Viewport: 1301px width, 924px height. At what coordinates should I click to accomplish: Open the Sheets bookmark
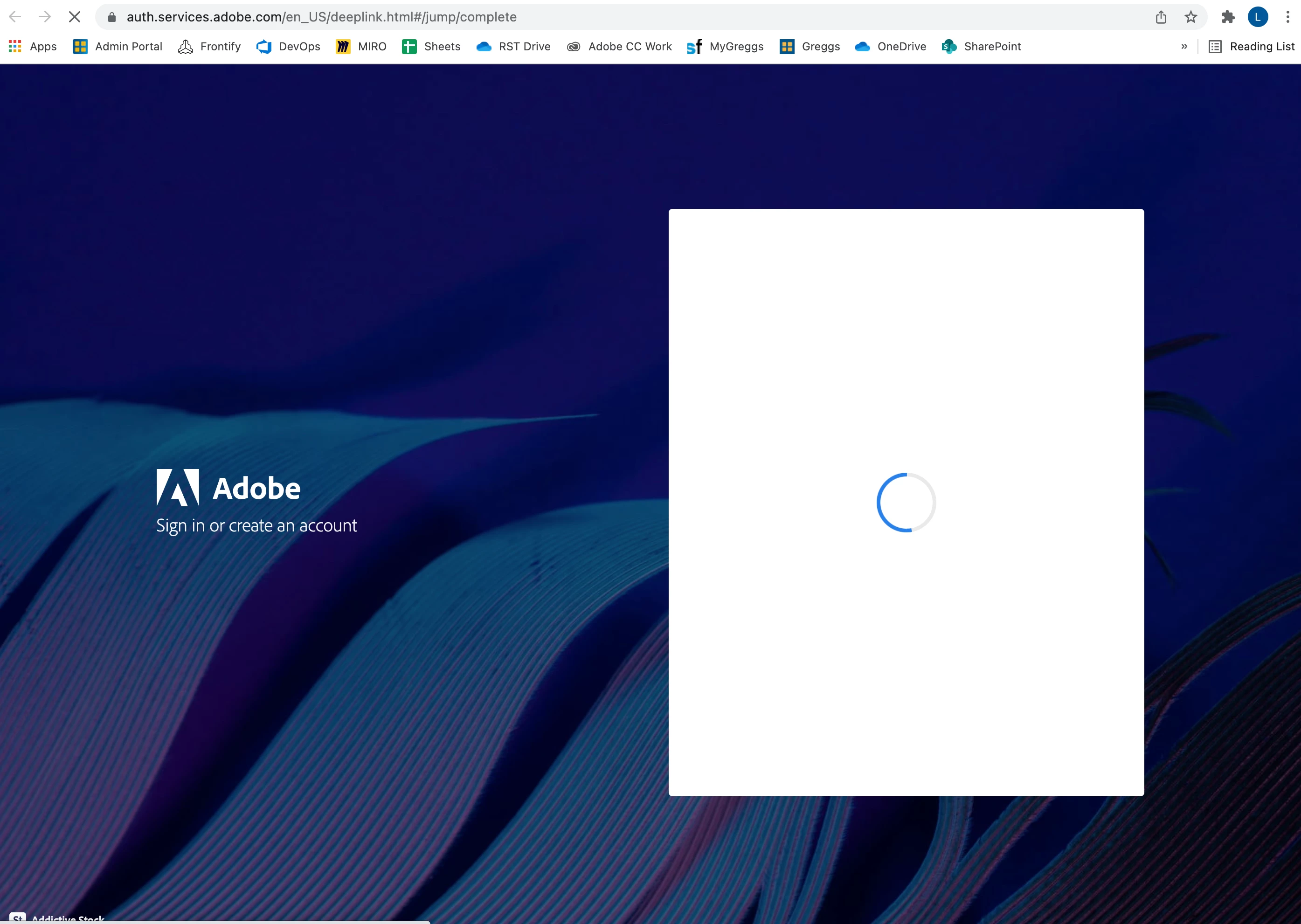point(431,47)
